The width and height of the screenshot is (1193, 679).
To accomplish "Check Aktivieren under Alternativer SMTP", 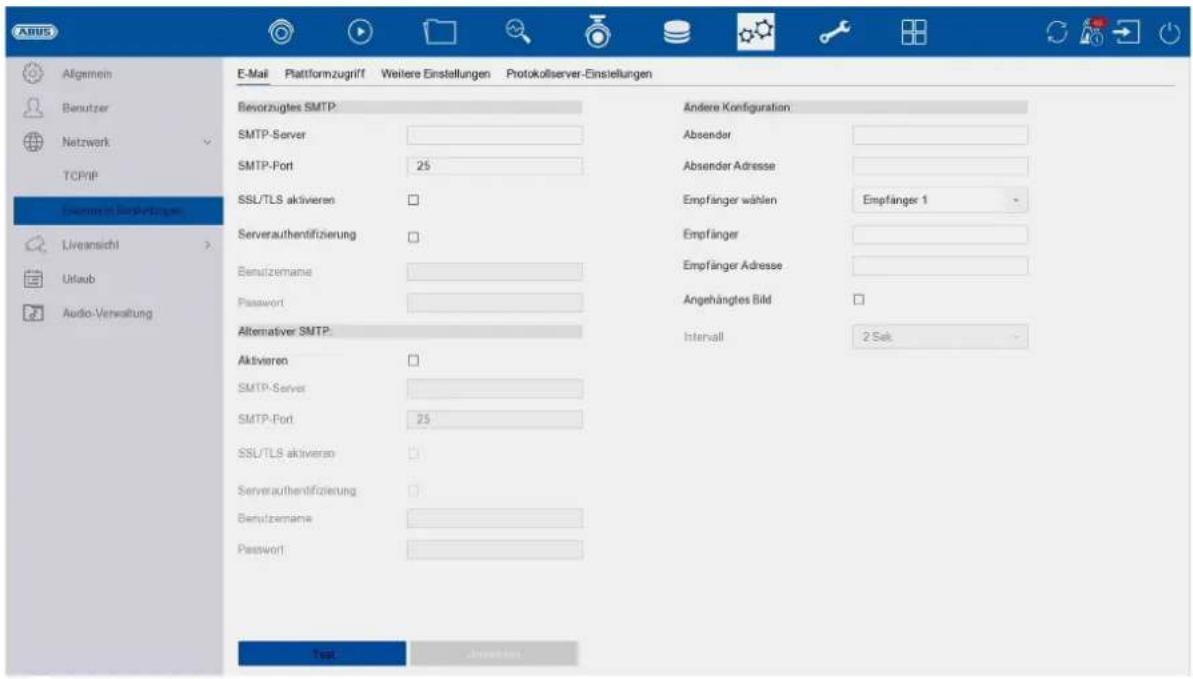I will point(413,361).
